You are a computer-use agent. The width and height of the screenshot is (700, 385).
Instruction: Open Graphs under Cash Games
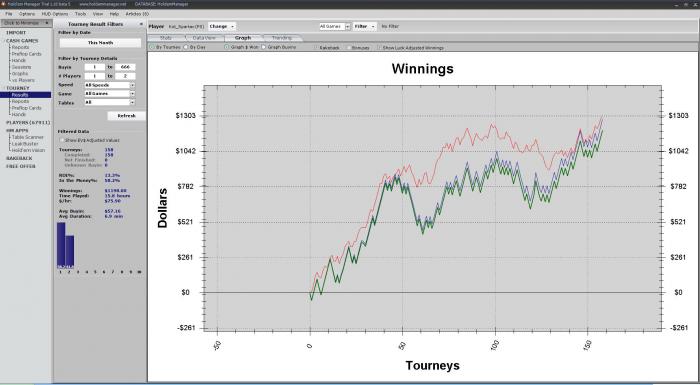(20, 74)
